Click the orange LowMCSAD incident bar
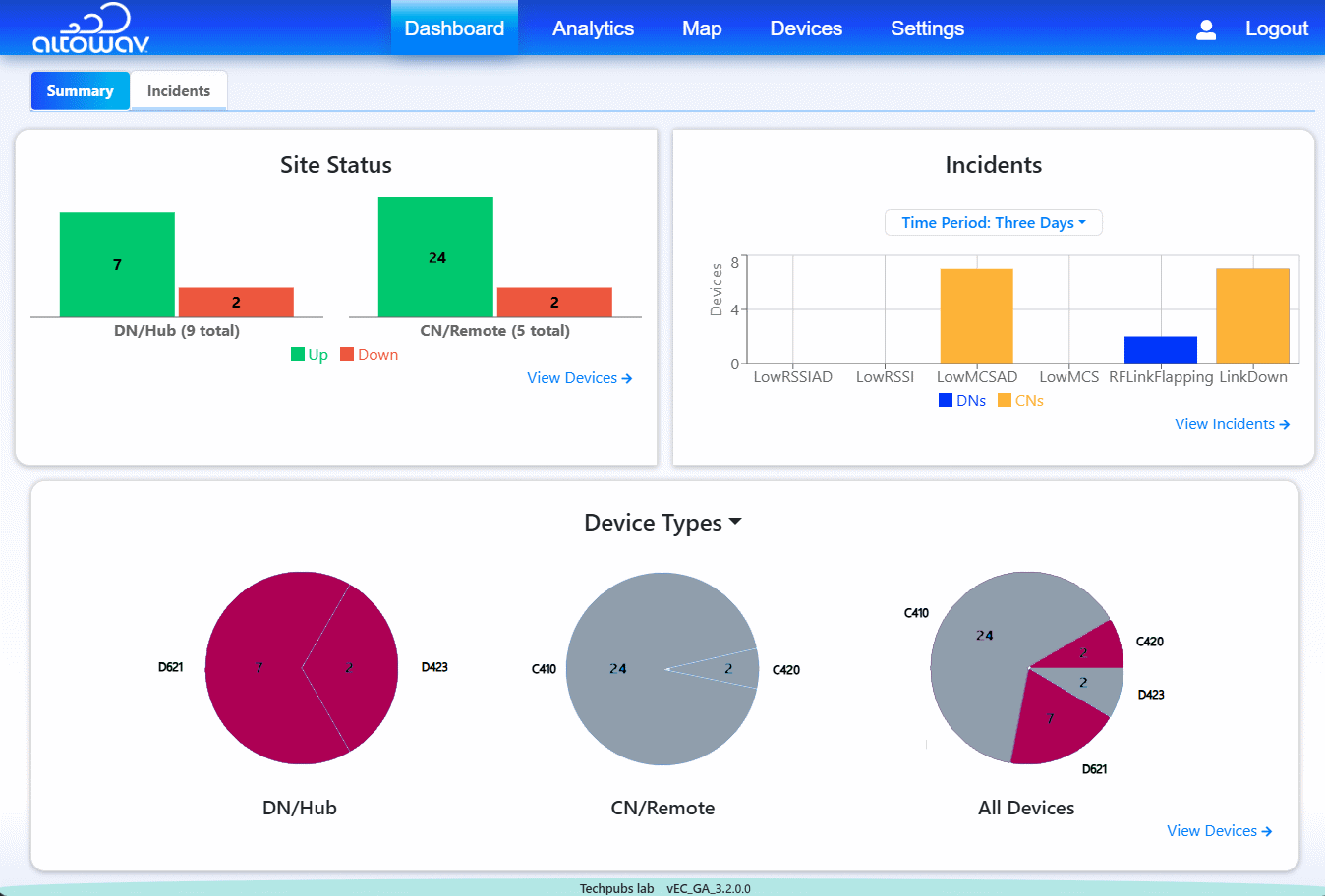 pyautogui.click(x=976, y=316)
